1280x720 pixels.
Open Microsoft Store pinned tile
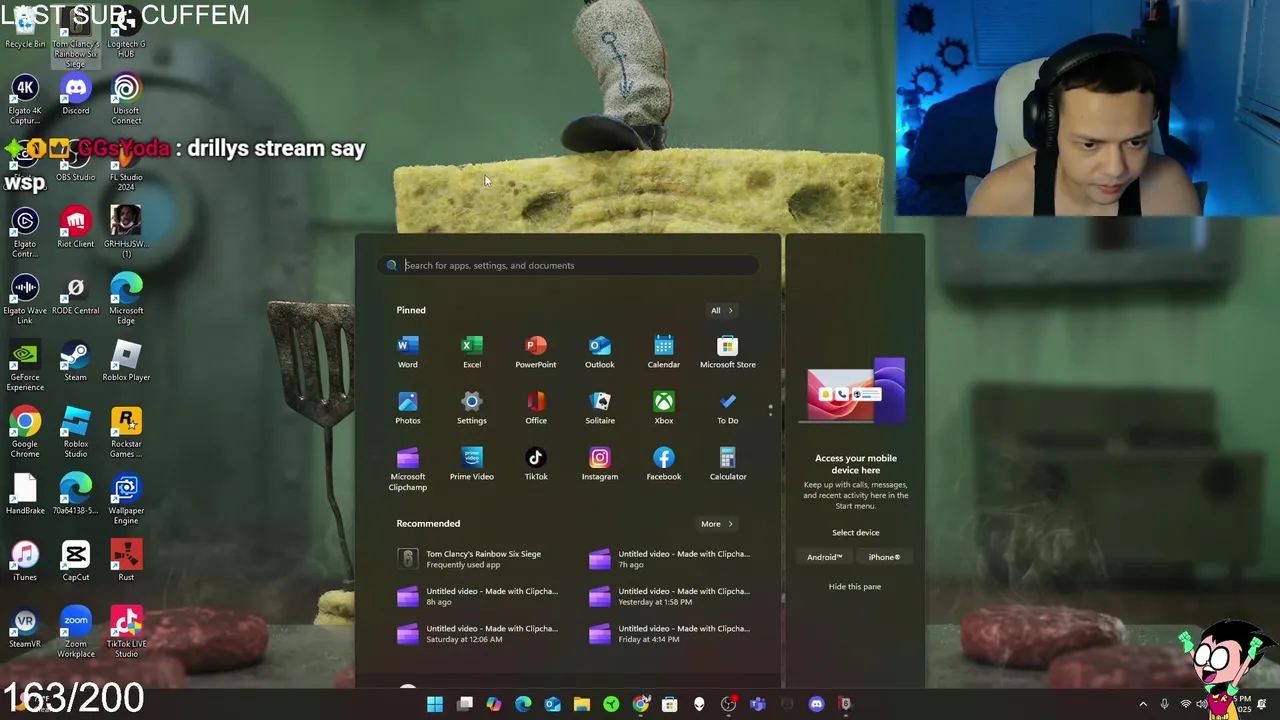pos(728,352)
